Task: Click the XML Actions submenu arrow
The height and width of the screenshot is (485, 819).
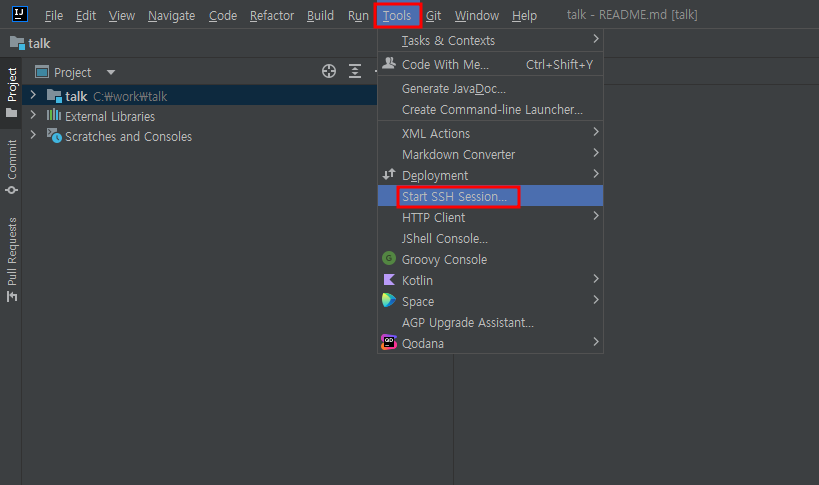Action: click(x=595, y=132)
